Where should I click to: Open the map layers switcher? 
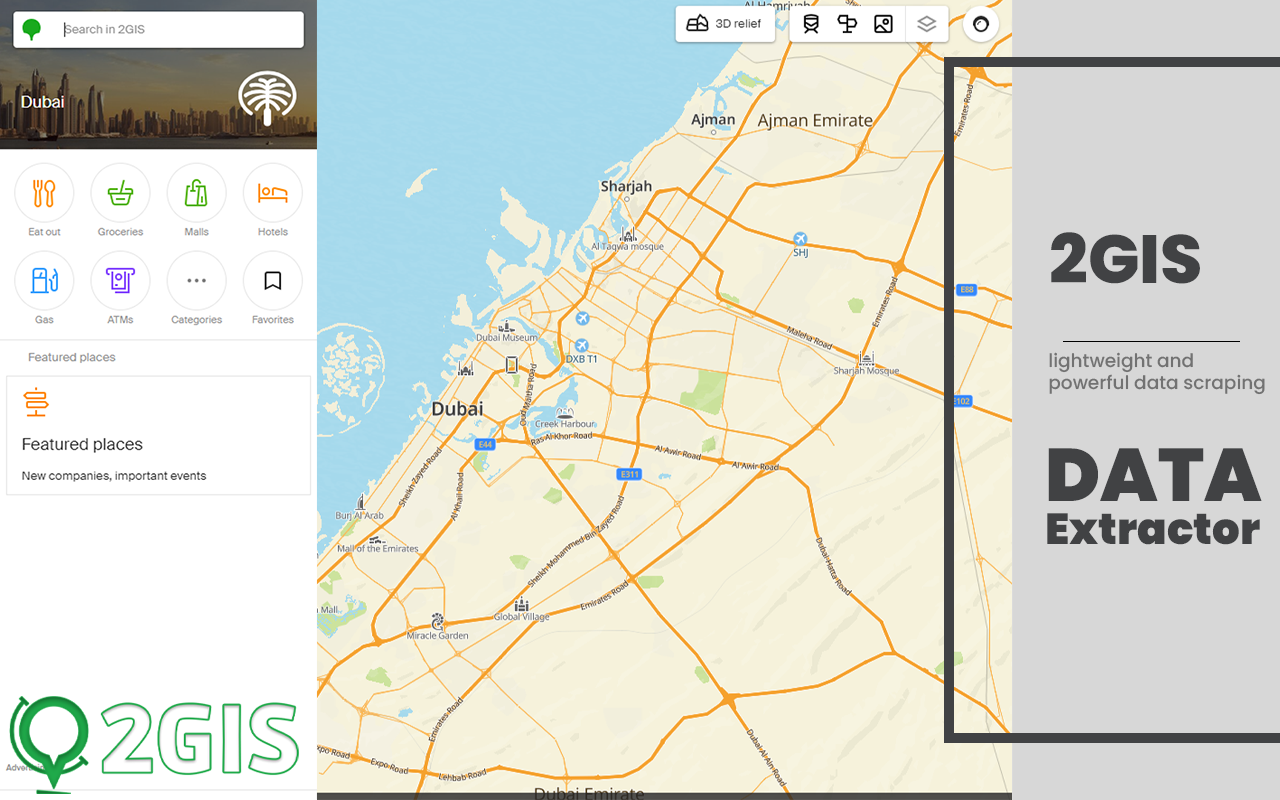tap(927, 23)
